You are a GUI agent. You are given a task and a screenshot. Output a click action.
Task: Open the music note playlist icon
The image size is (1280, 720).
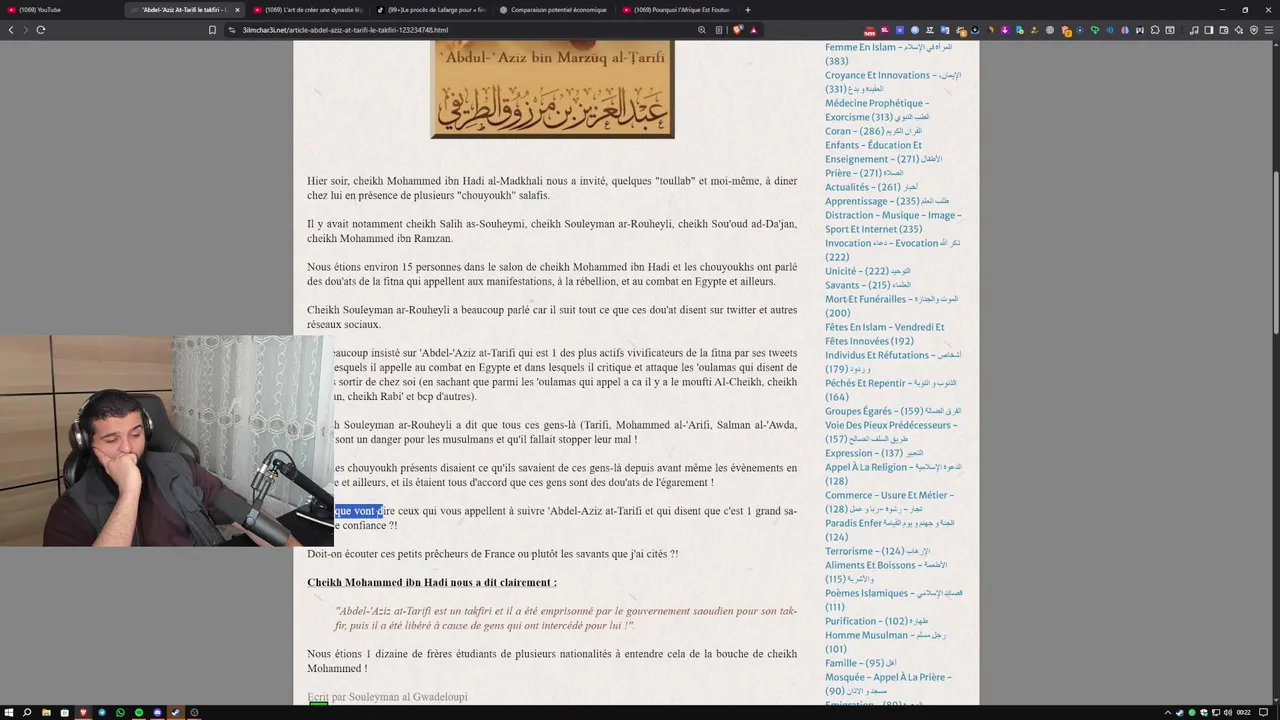tap(1194, 30)
